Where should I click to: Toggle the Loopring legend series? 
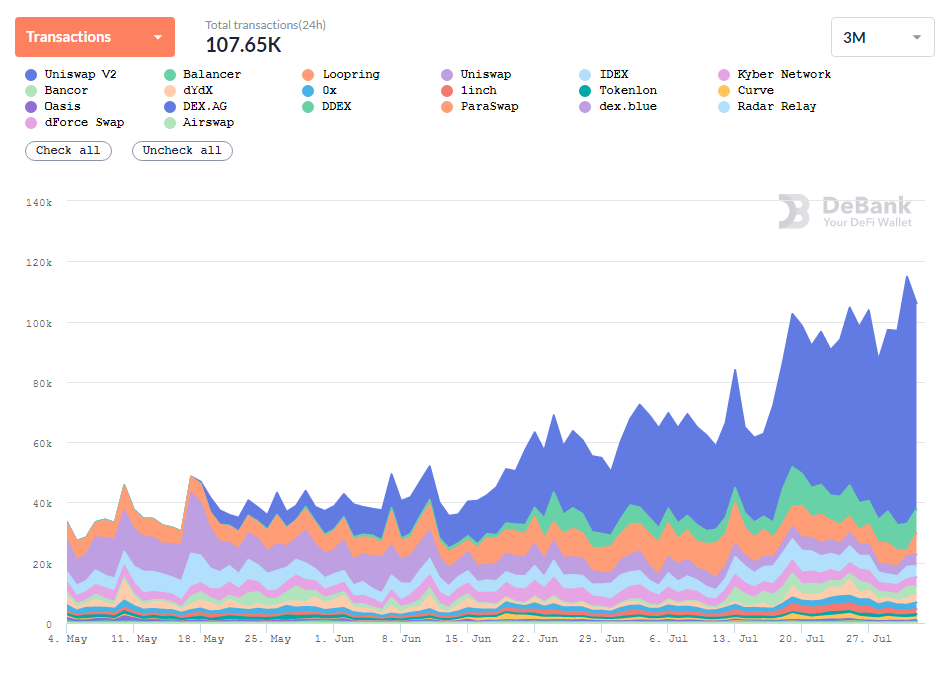(x=341, y=75)
